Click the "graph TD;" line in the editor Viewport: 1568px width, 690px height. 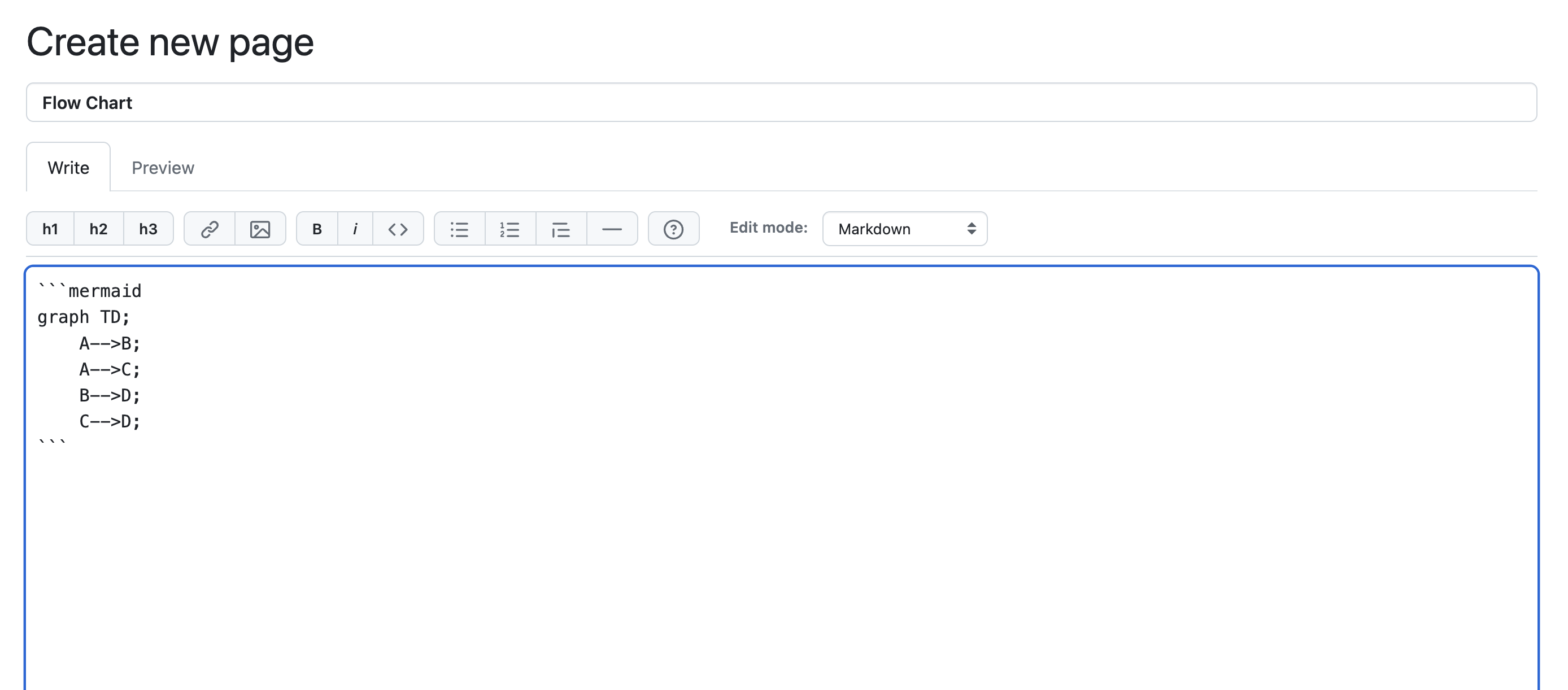click(x=84, y=317)
